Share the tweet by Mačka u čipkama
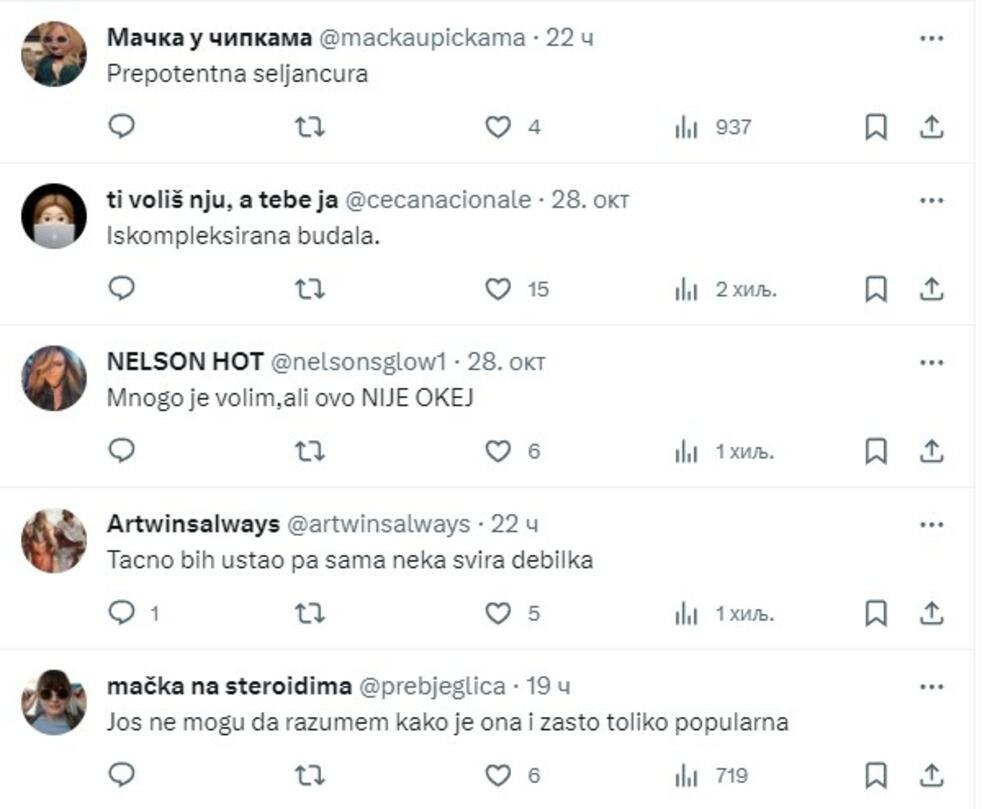Image resolution: width=1000 pixels, height=809 pixels. pos(934,127)
